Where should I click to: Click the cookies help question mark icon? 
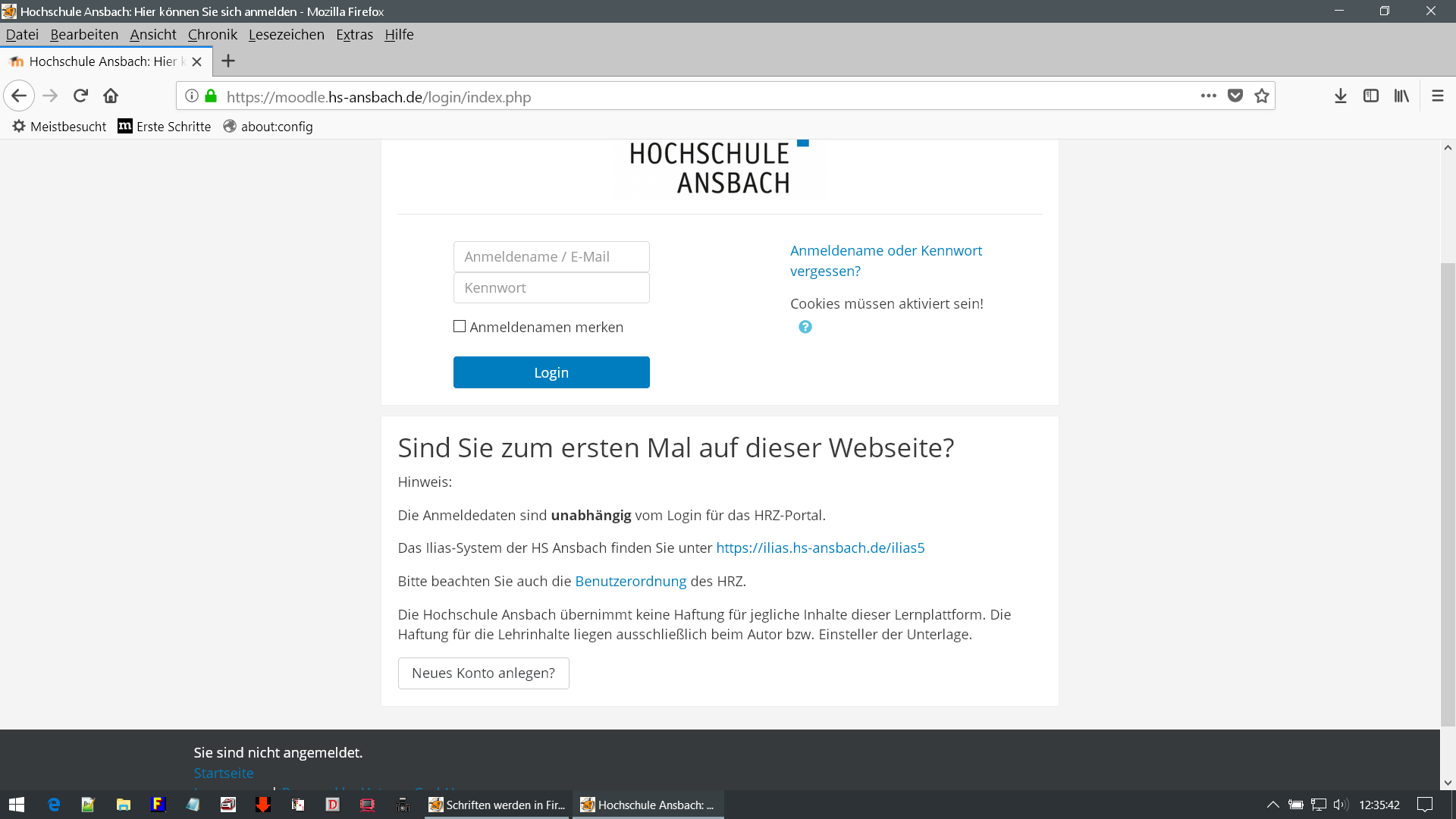tap(805, 327)
